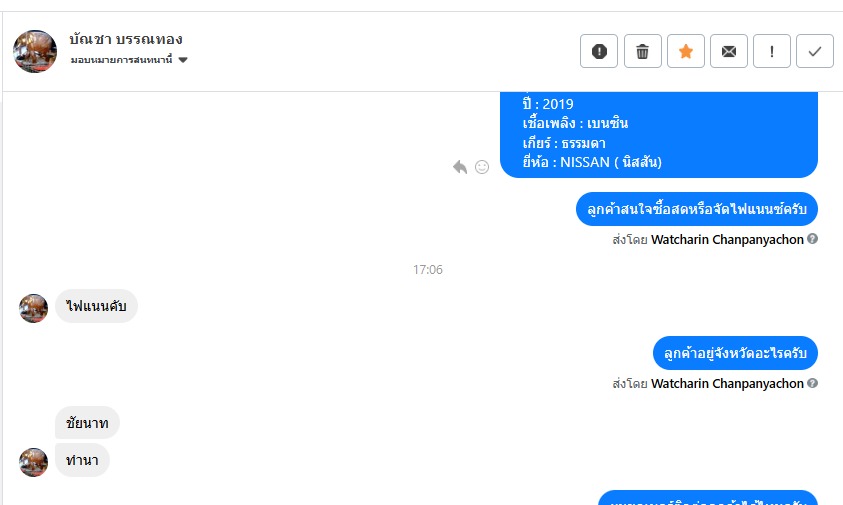Click the assign conversation label text

click(x=122, y=60)
